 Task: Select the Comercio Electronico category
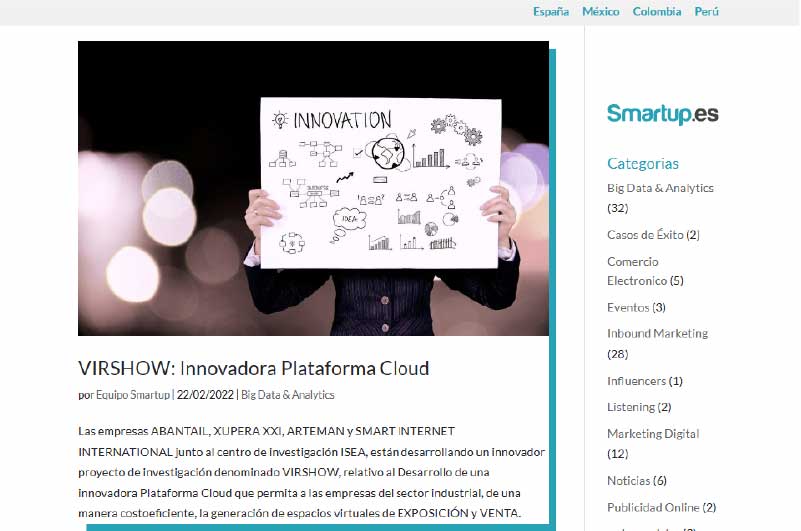click(637, 271)
